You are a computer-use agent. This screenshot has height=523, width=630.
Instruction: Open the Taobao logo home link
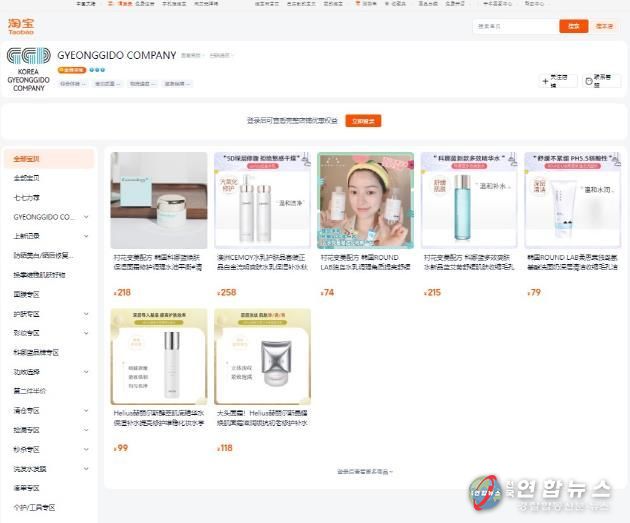21,27
